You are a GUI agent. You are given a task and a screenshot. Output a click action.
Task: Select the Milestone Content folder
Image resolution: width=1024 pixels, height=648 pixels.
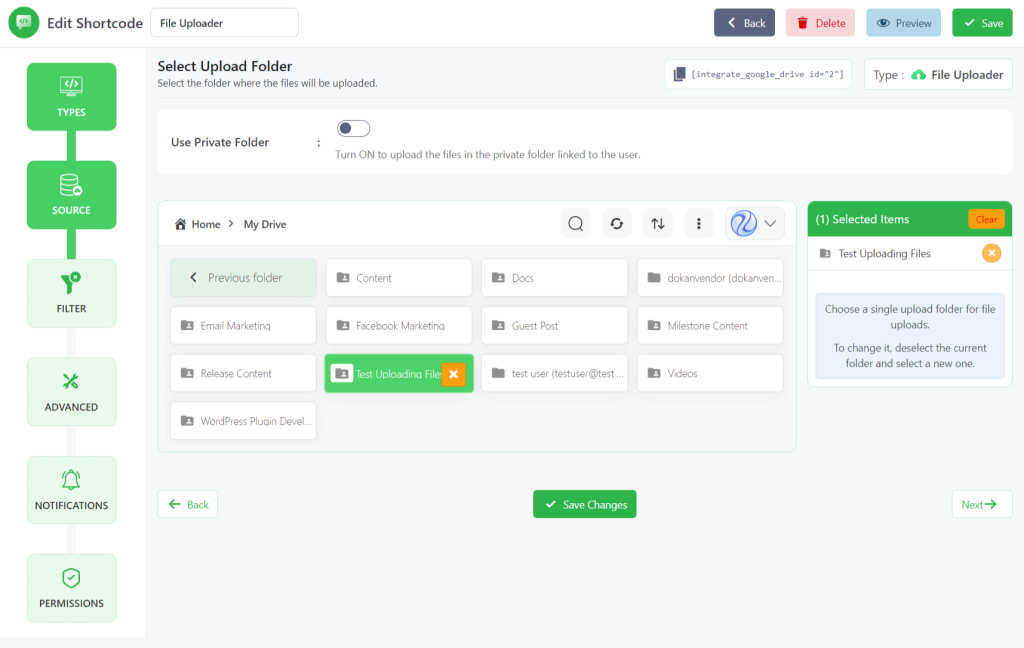pyautogui.click(x=710, y=325)
